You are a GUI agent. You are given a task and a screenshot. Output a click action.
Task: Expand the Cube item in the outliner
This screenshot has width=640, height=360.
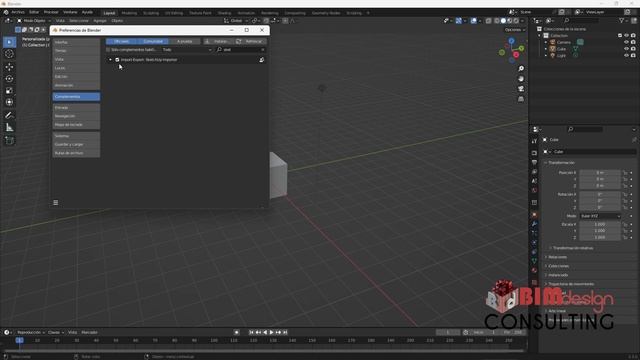[546, 49]
